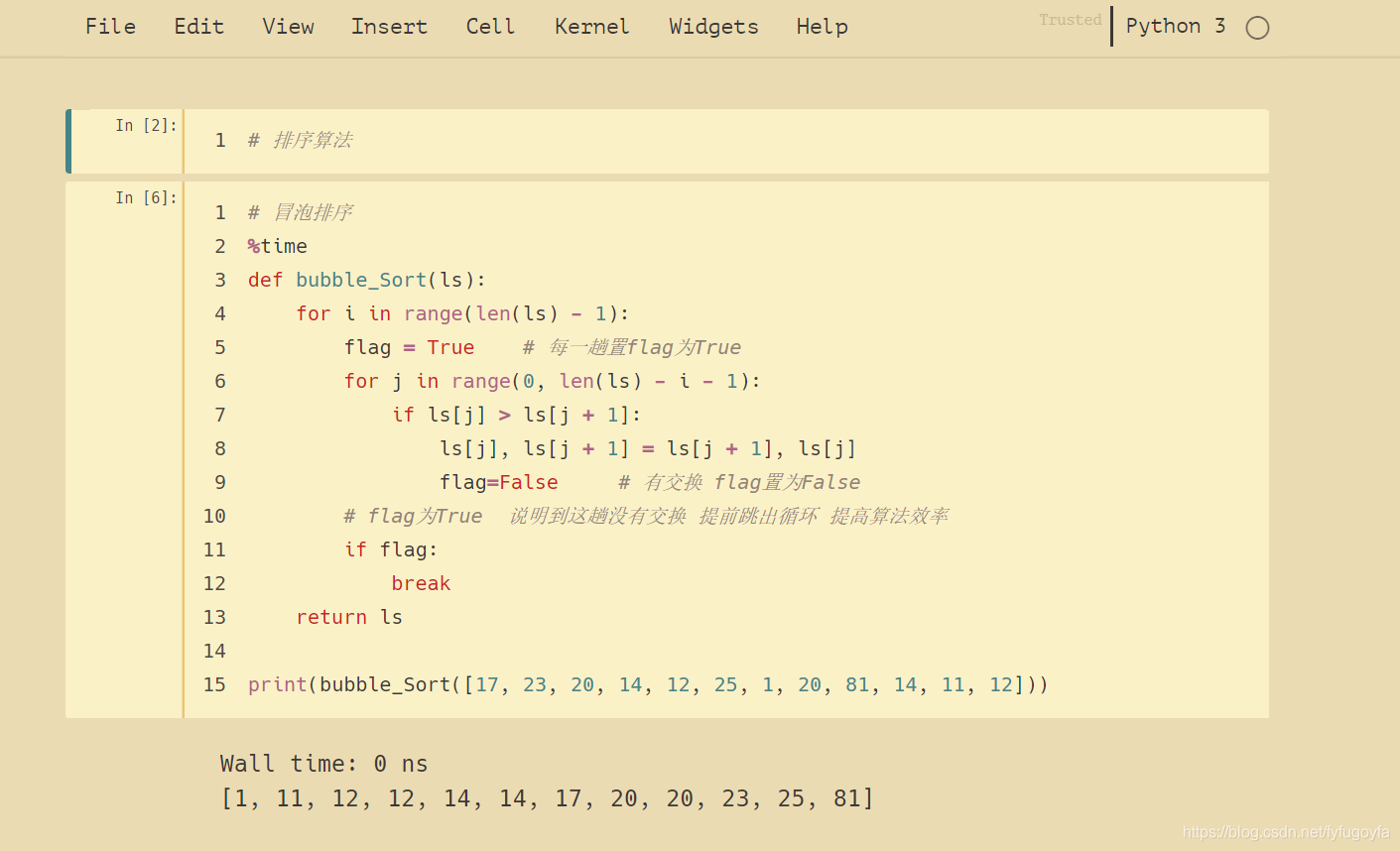Click the %time magic line
Image resolution: width=1400 pixels, height=851 pixels.
click(278, 246)
